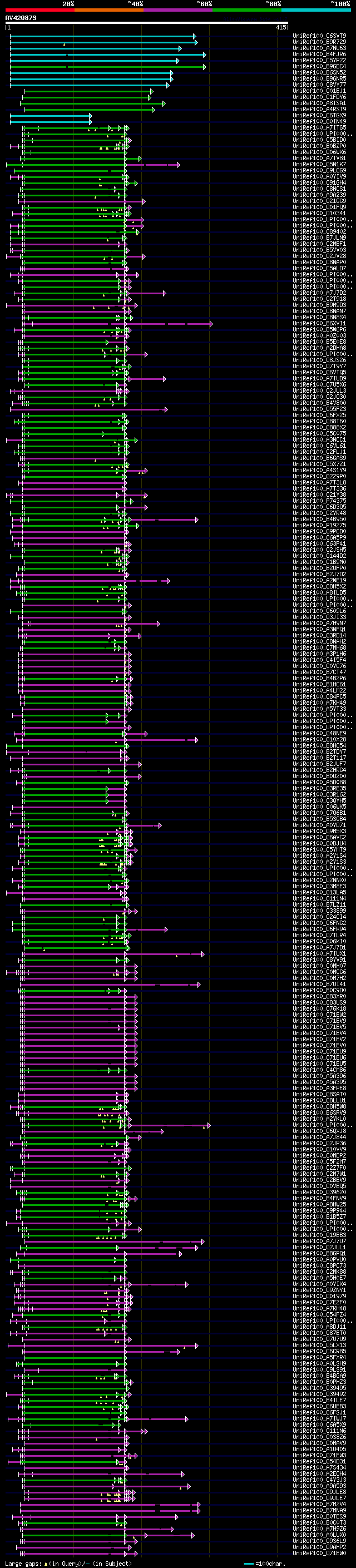
Task: Select hit label UniRef100_Q5LX13
Action: pyautogui.click(x=319, y=1346)
